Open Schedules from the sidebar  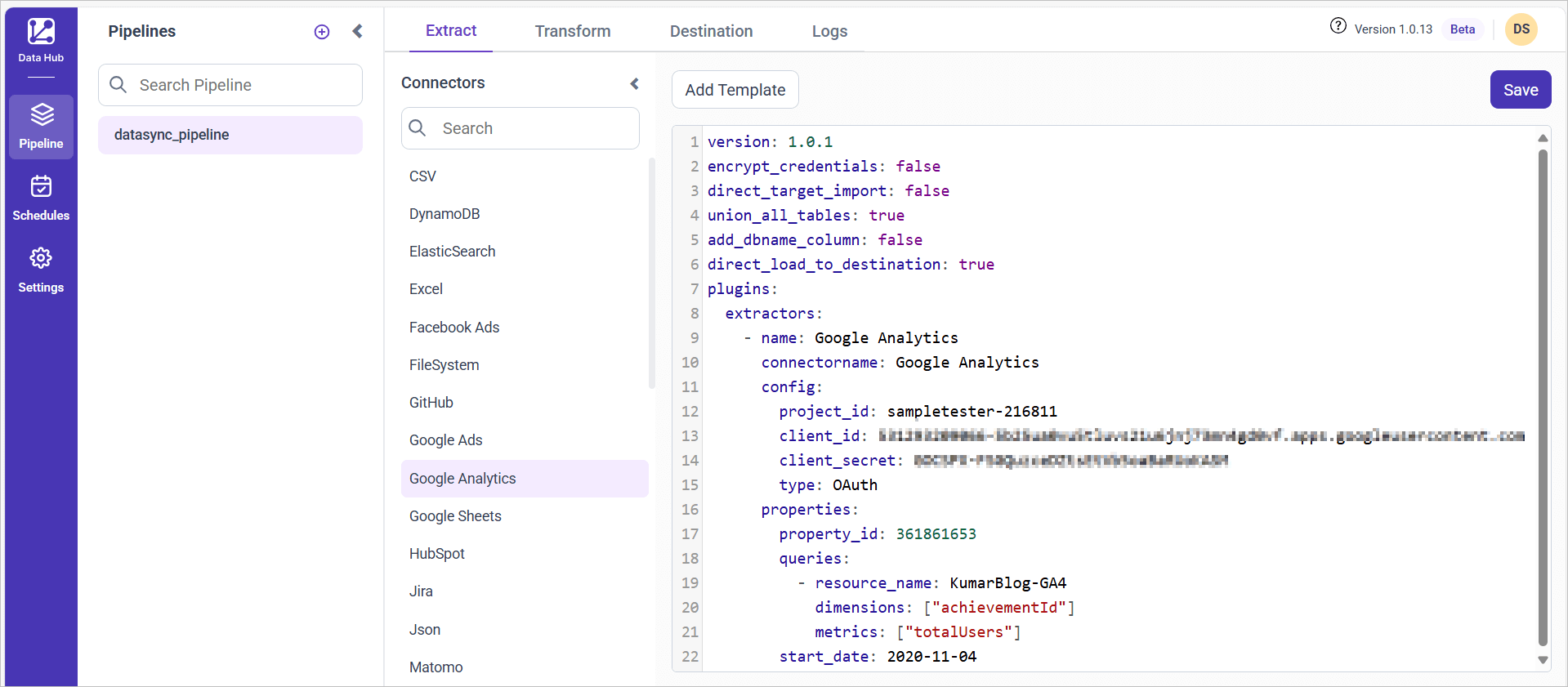point(41,199)
